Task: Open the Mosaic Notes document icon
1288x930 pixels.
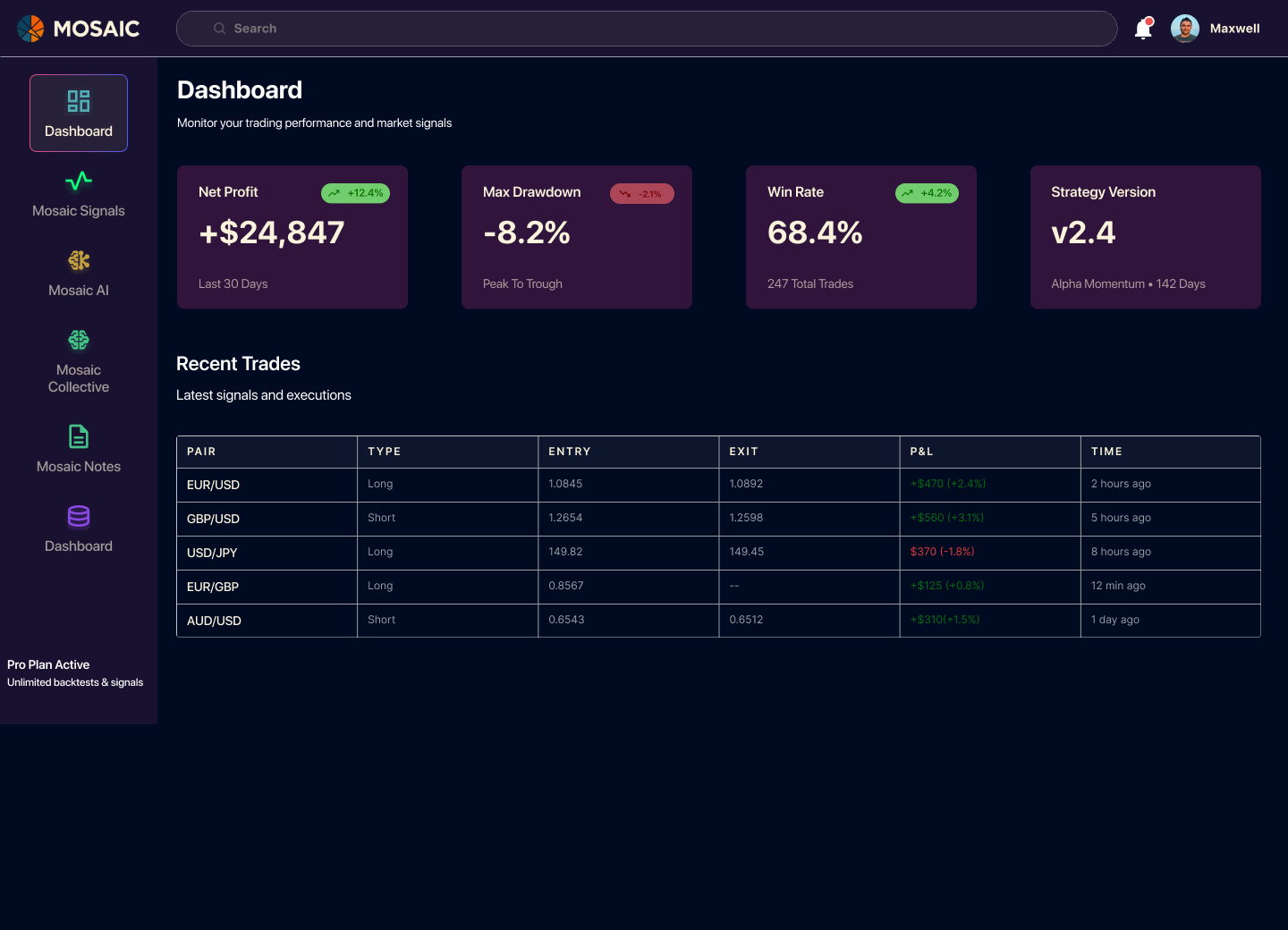Action: click(x=79, y=436)
